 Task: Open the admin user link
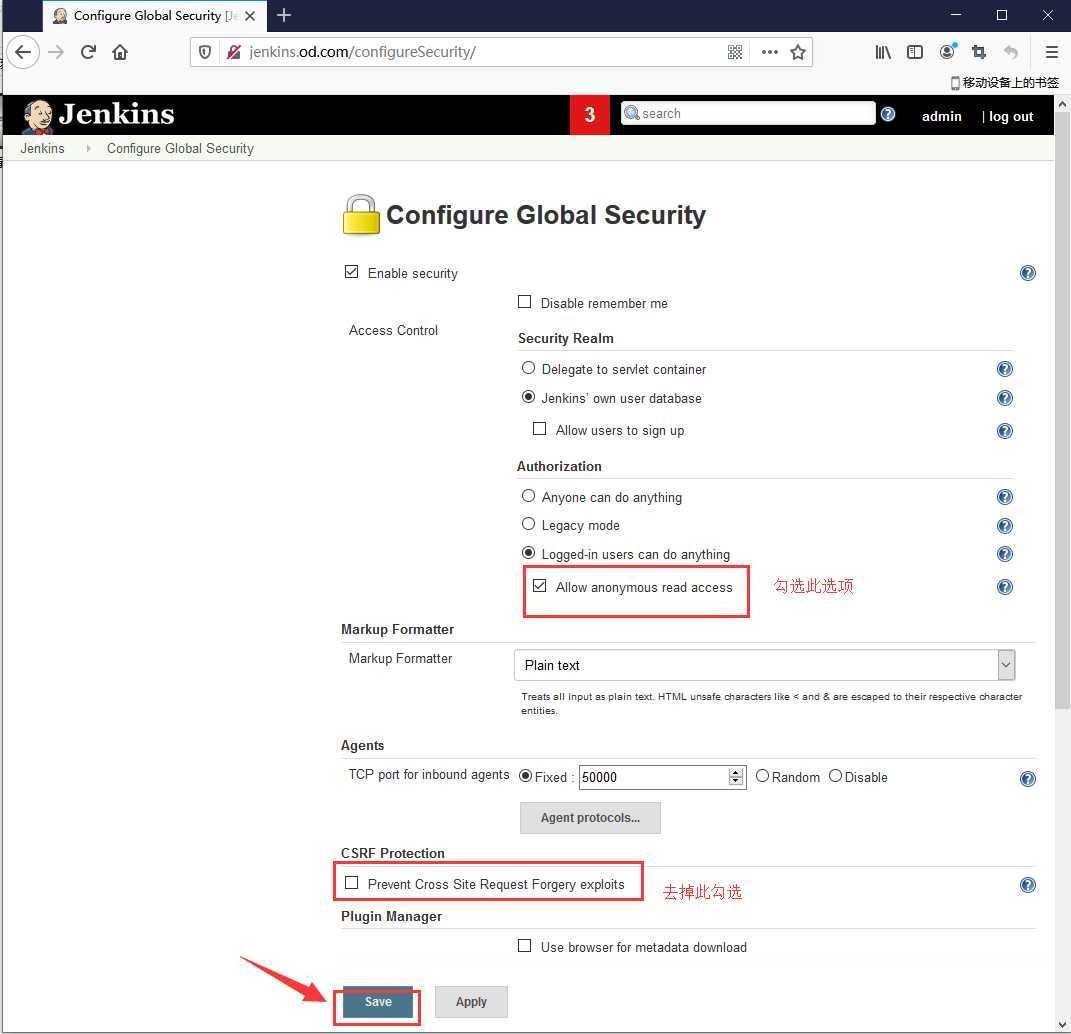(x=941, y=117)
